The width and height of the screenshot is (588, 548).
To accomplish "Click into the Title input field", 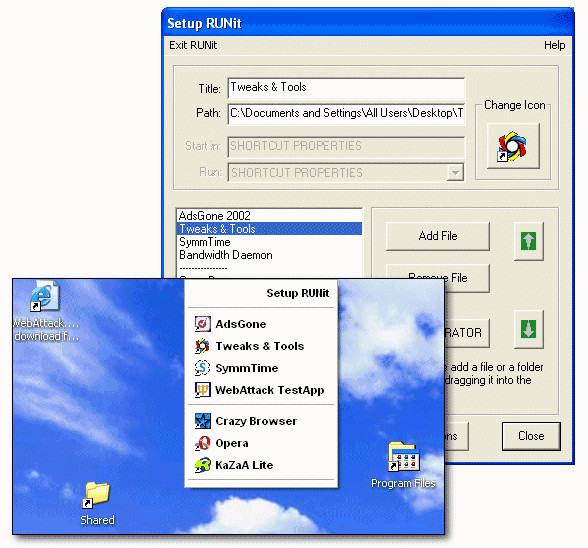I will click(x=346, y=88).
